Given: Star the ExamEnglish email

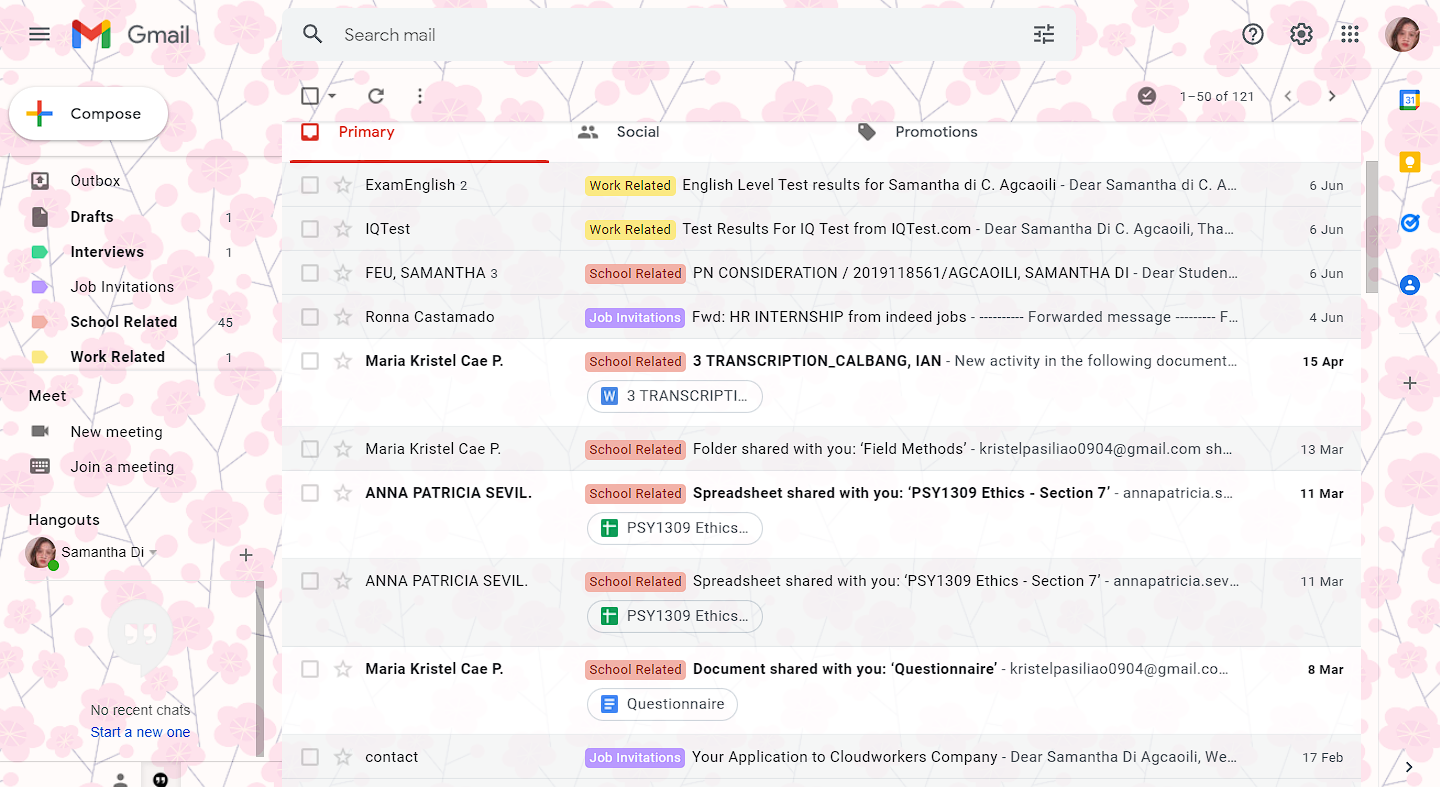Looking at the screenshot, I should [343, 185].
